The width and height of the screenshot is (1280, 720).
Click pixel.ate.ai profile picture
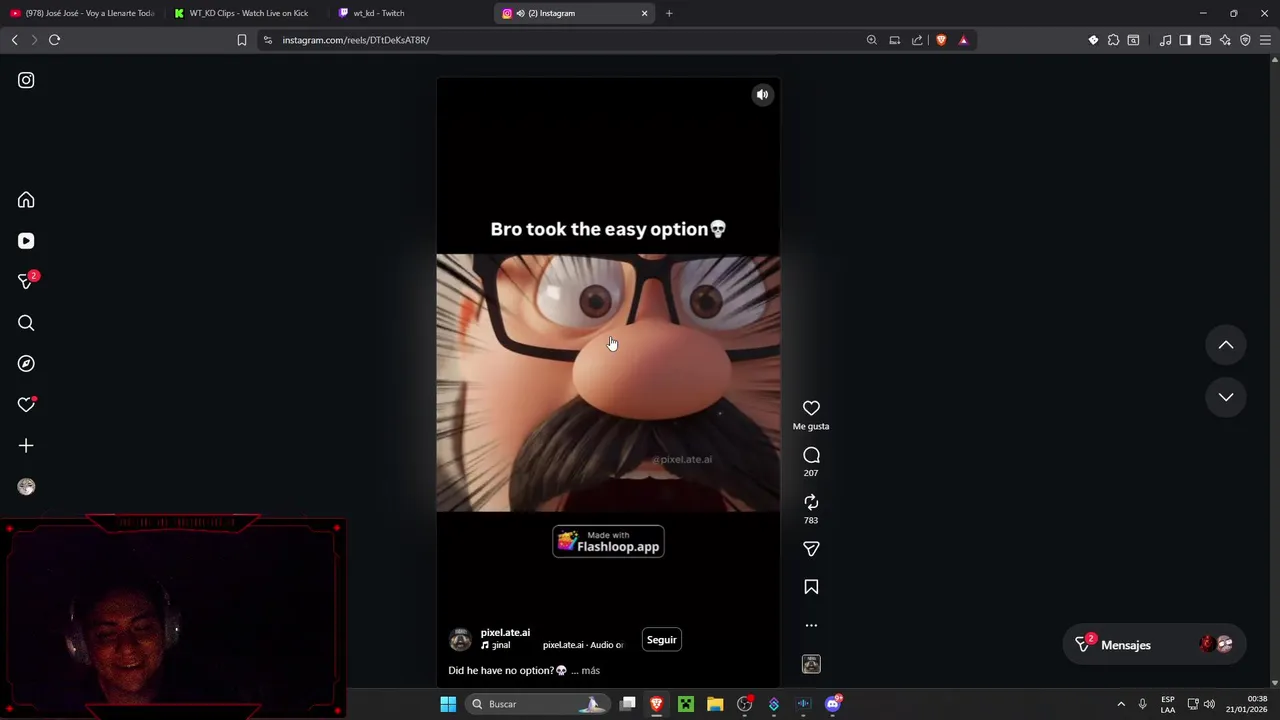click(x=460, y=640)
